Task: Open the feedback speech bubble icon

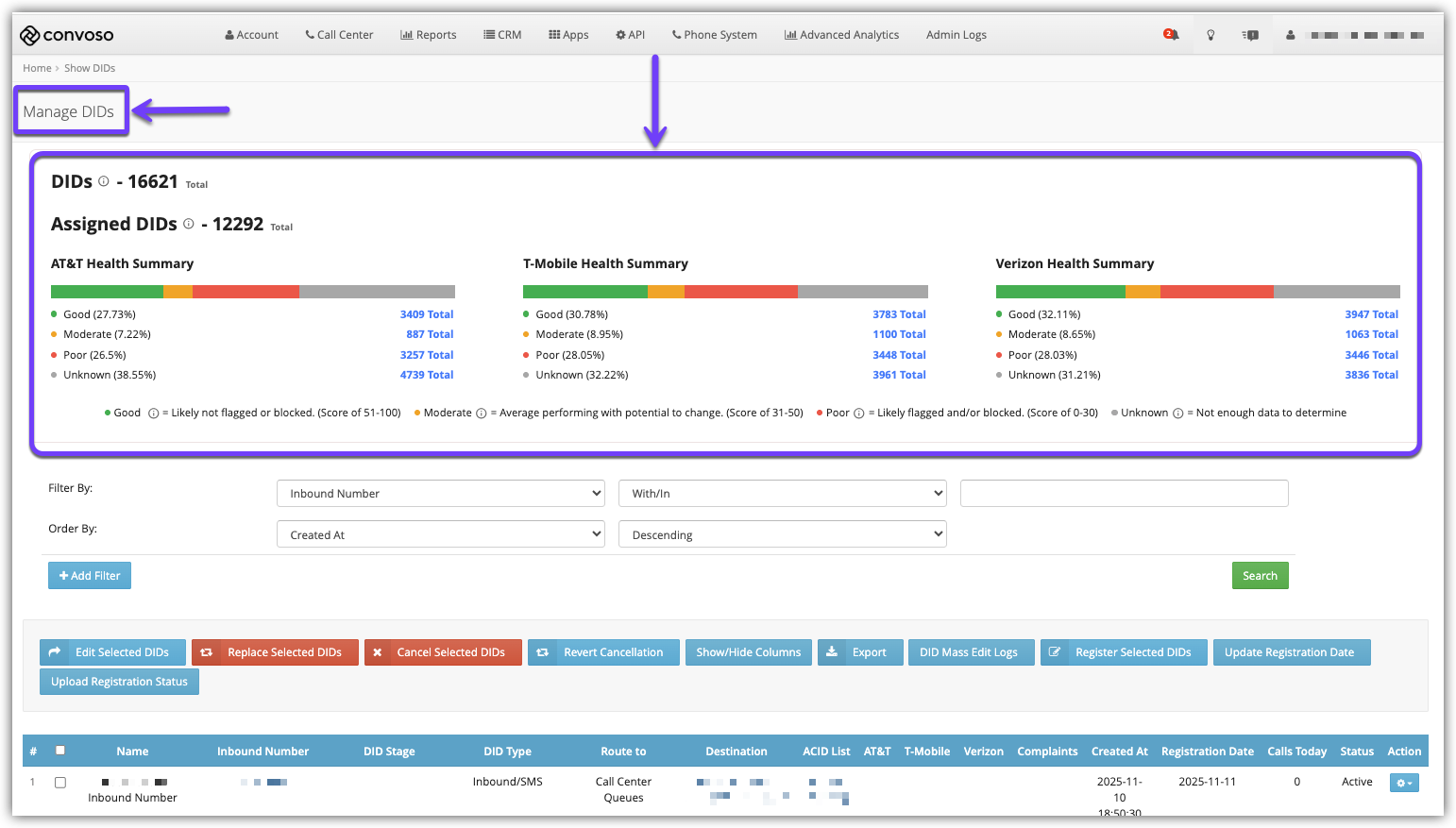Action: coord(1251,35)
